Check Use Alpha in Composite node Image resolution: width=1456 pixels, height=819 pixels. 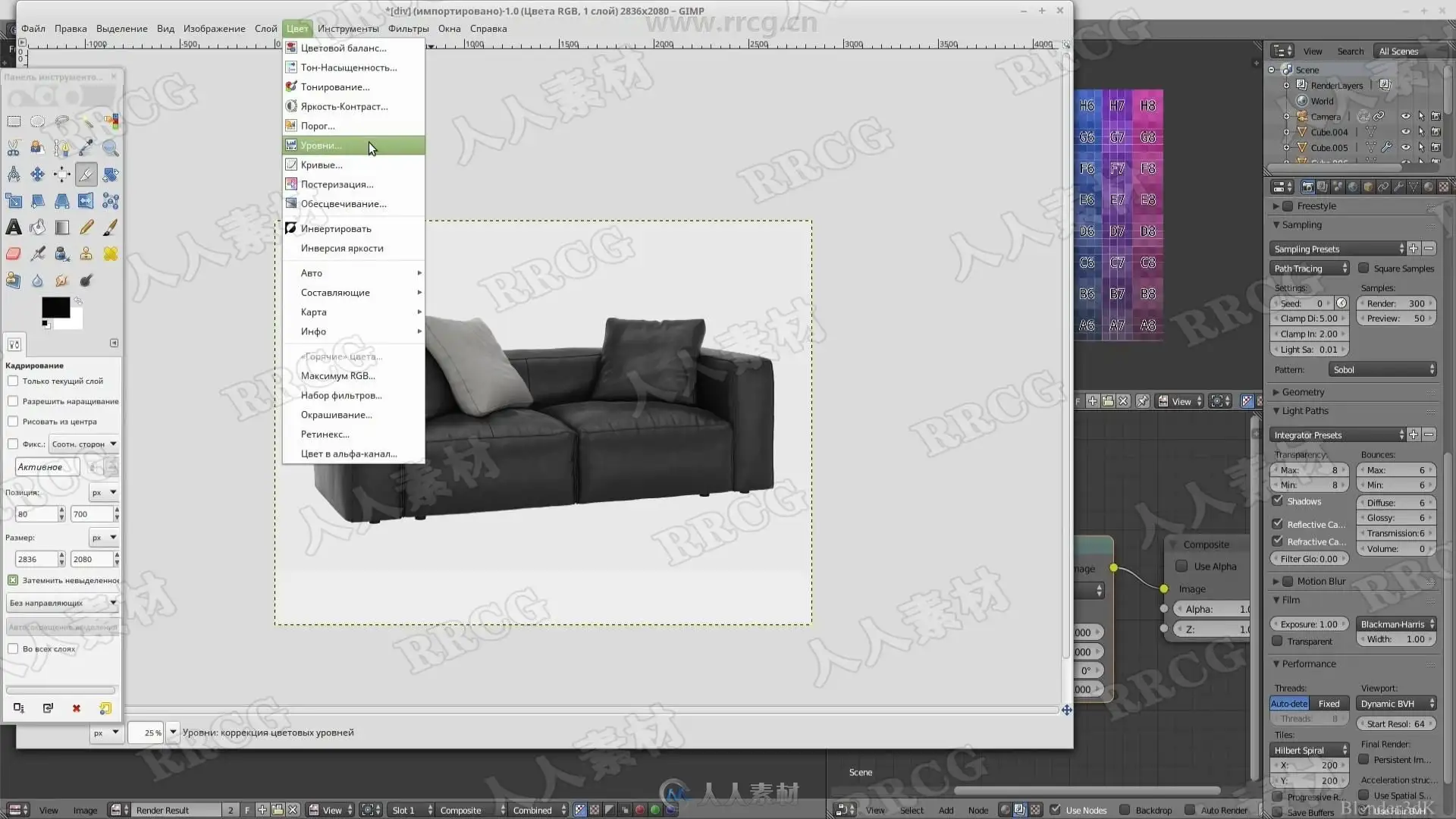point(1181,566)
